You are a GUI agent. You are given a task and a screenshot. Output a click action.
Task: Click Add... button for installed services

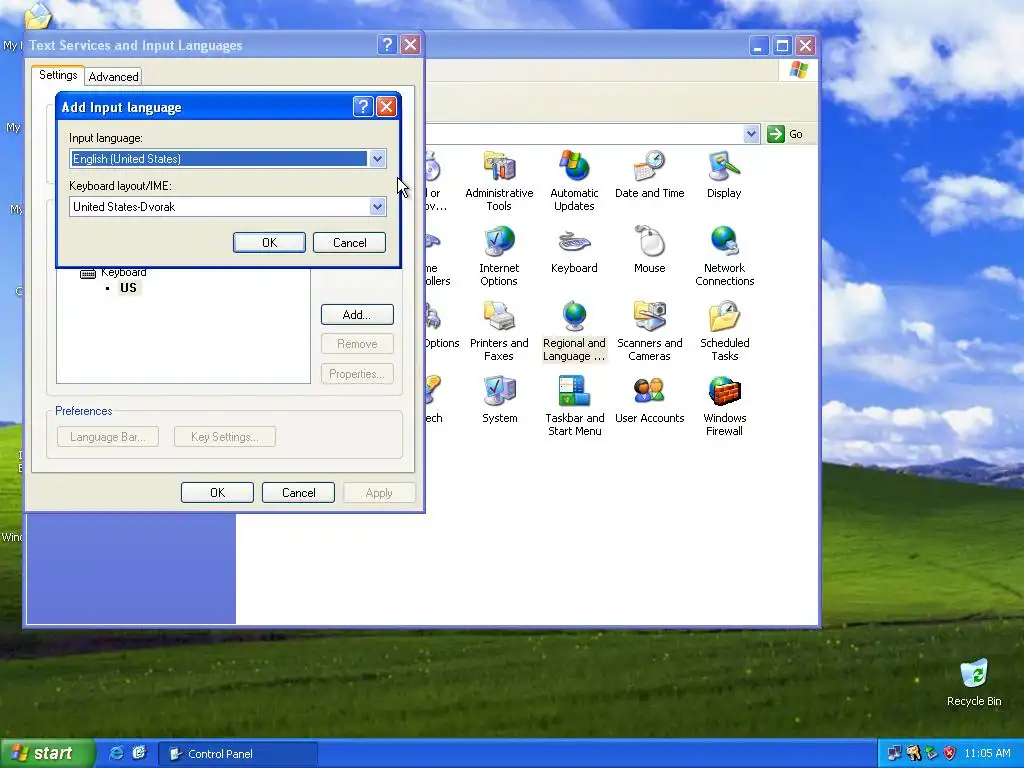(x=357, y=315)
